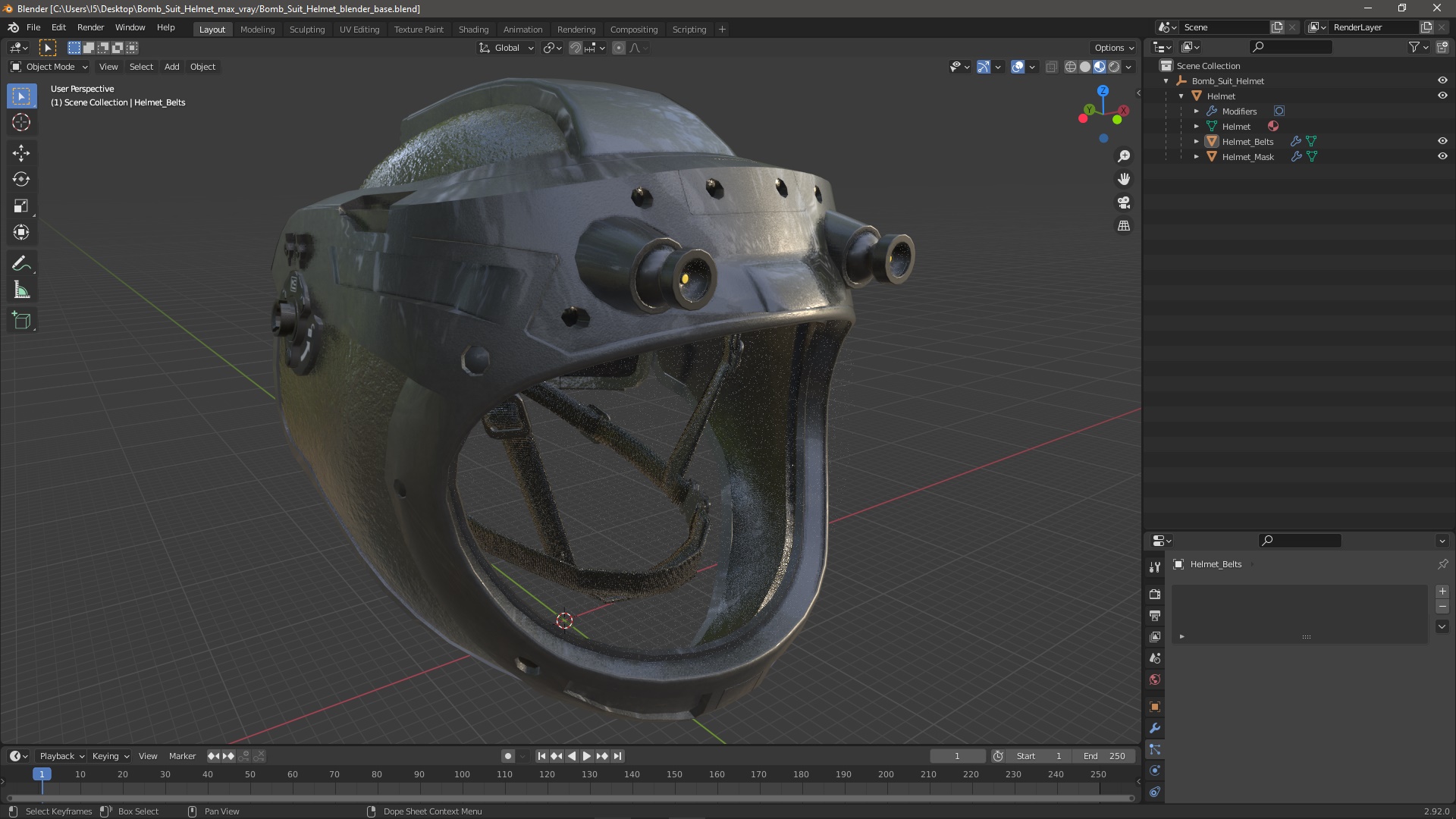Open Modifier properties wrench tab
The height and width of the screenshot is (819, 1456).
point(1155,728)
